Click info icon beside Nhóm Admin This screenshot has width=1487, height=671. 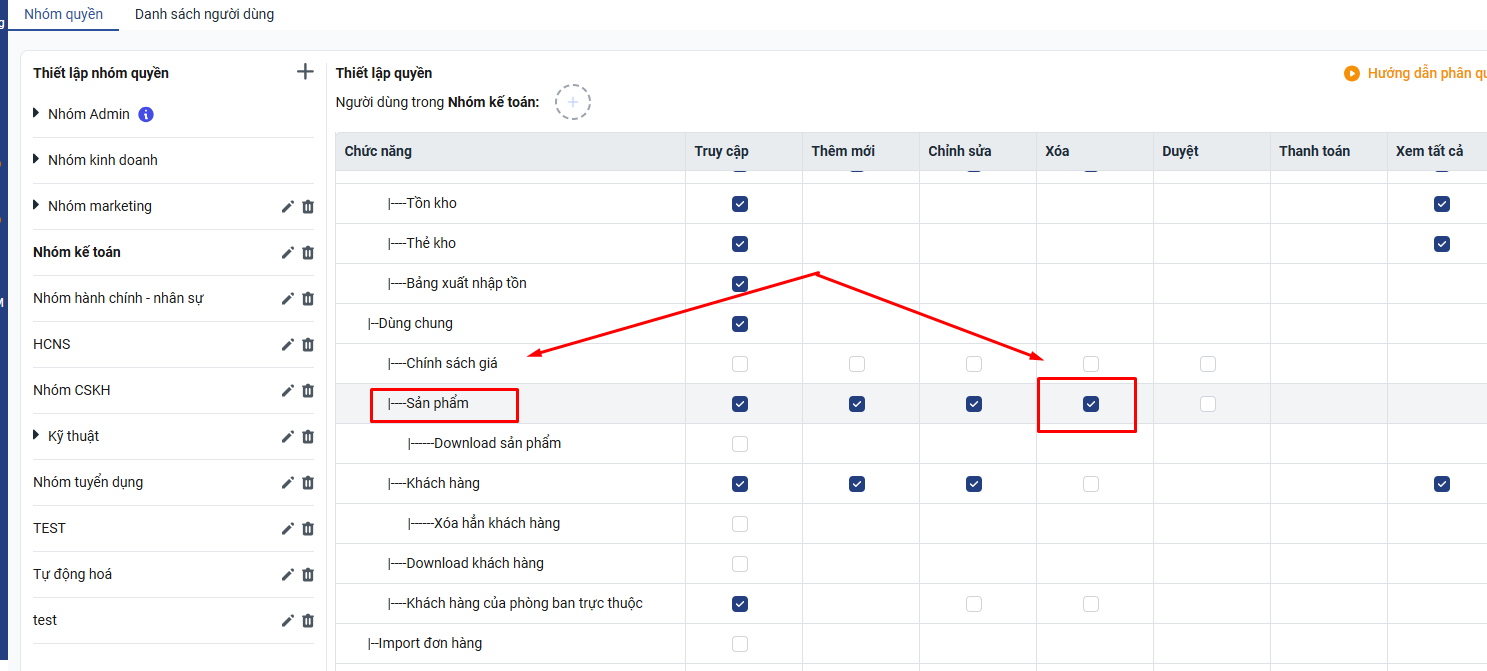tap(146, 114)
